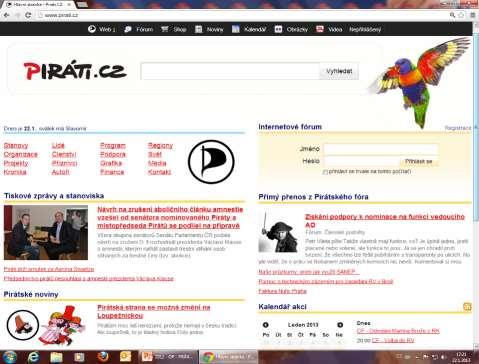The height and width of the screenshot is (364, 479).
Task: Click the Jméno username field
Action: point(380,149)
